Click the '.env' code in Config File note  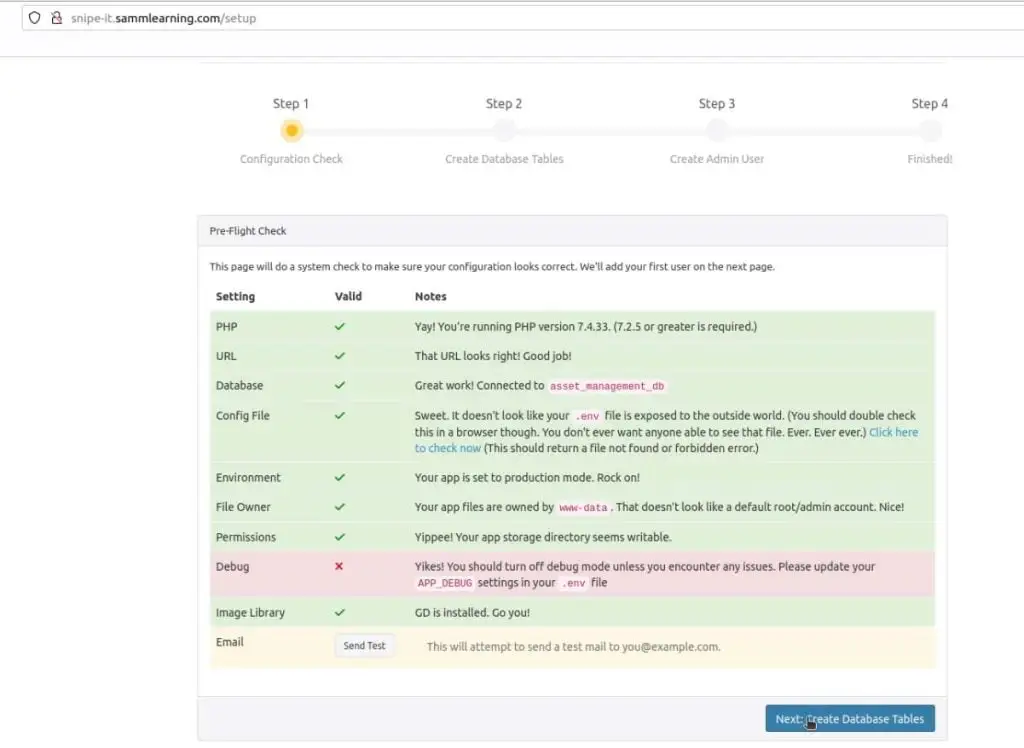587,416
